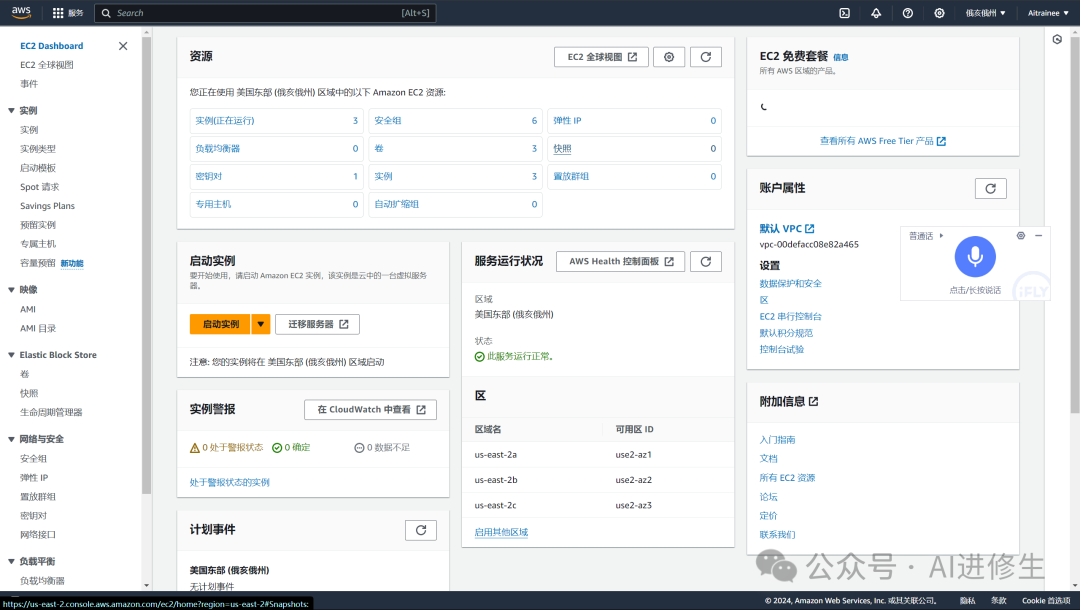The width and height of the screenshot is (1080, 610).
Task: Refresh the 账户属性 panel
Action: [x=990, y=189]
